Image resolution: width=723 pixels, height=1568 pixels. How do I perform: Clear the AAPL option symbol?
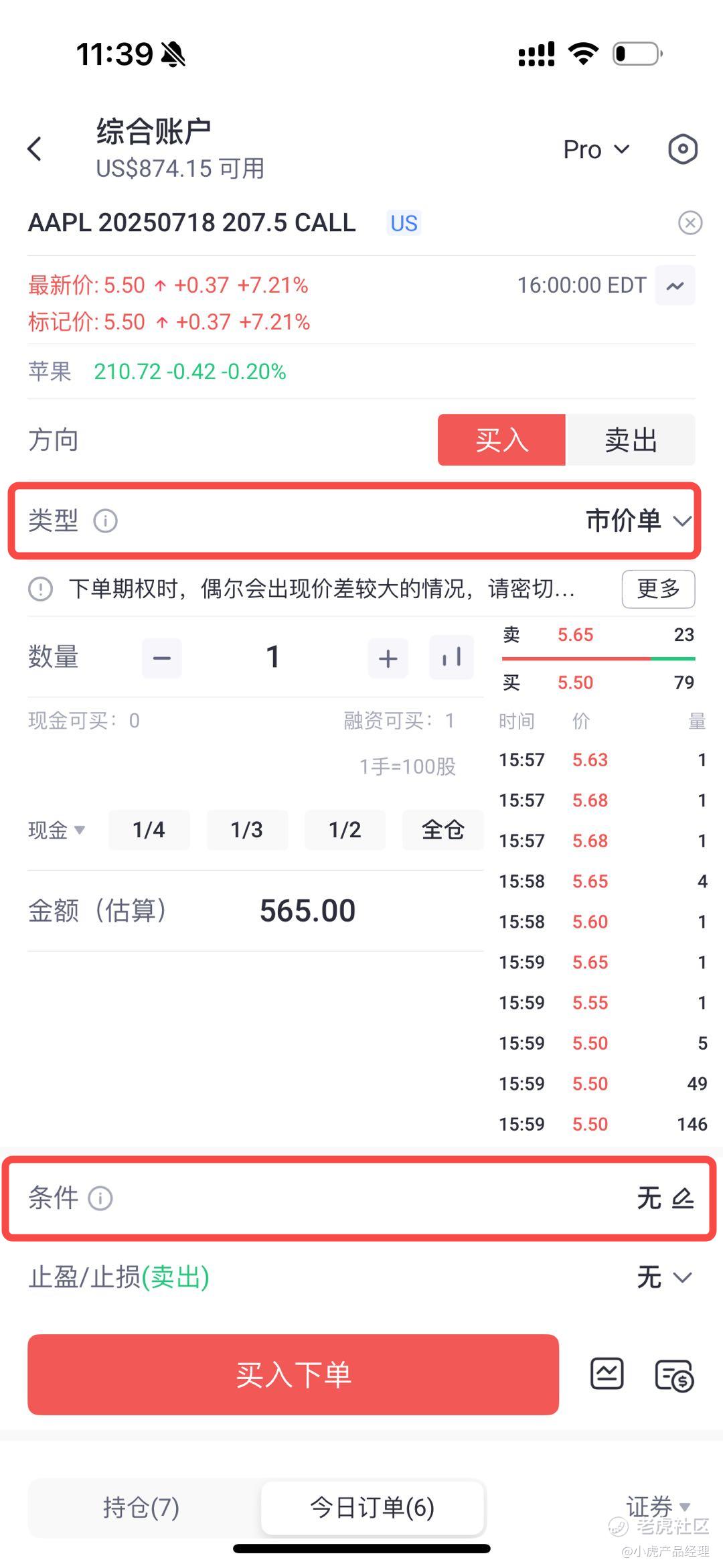(690, 222)
